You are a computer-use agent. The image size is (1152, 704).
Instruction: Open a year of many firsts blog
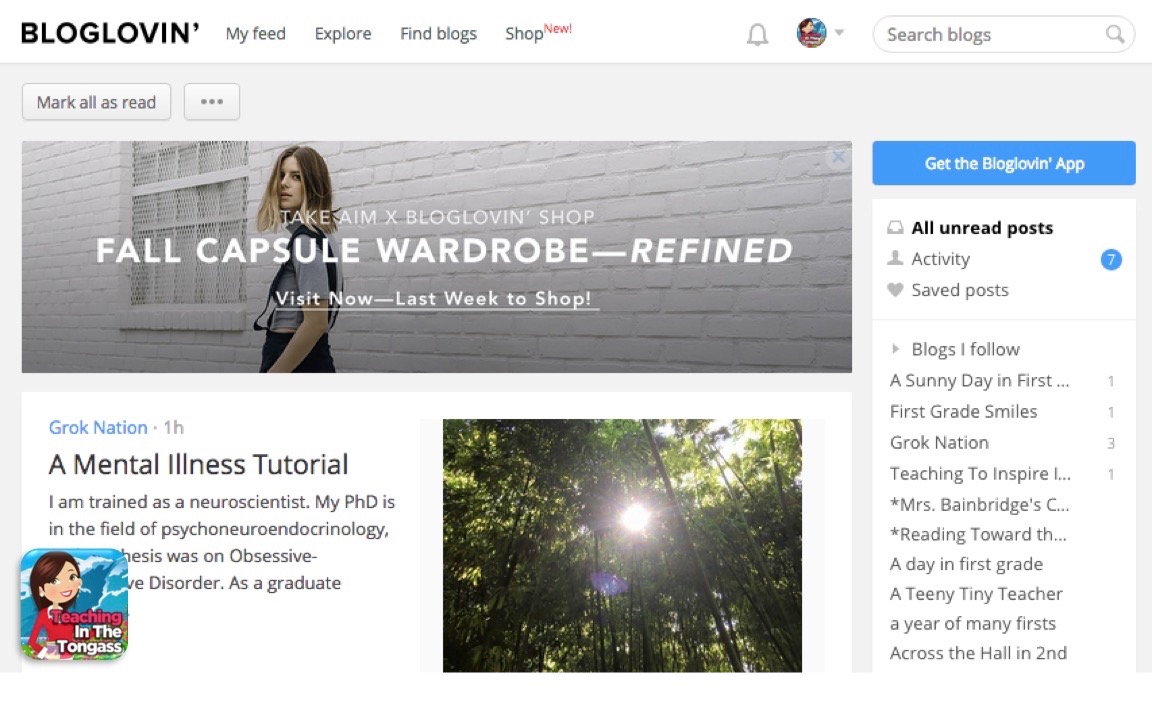[973, 624]
